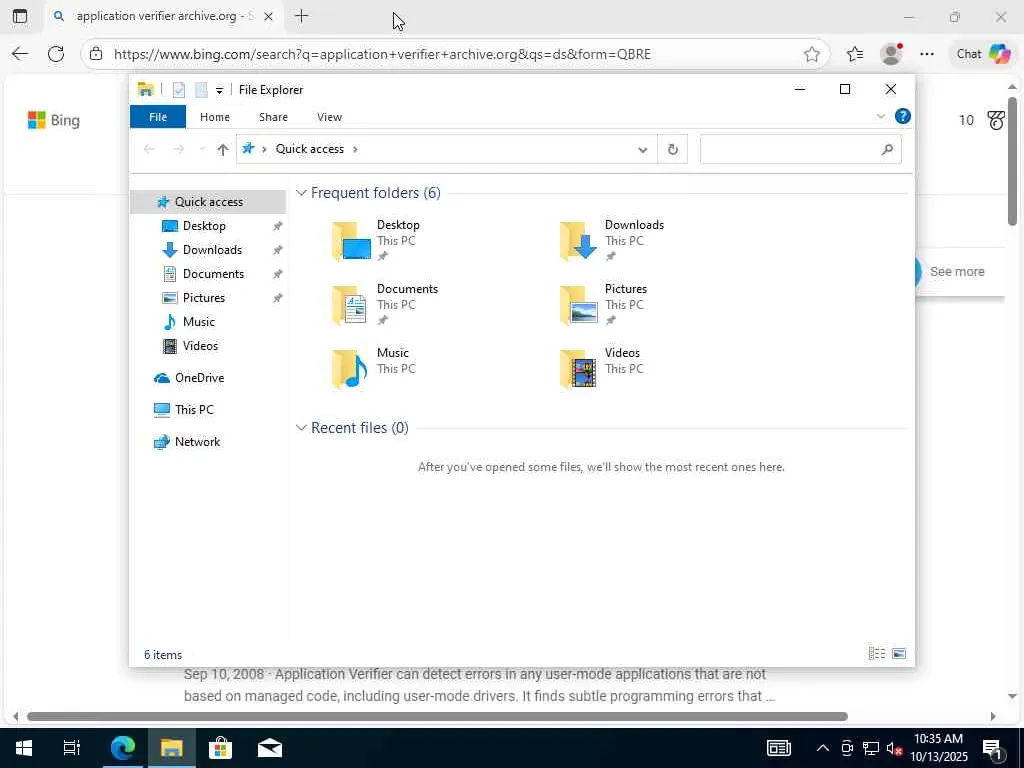Open the Pictures folder in Frequent folders
Viewport: 1024px width, 768px height.
(x=603, y=304)
